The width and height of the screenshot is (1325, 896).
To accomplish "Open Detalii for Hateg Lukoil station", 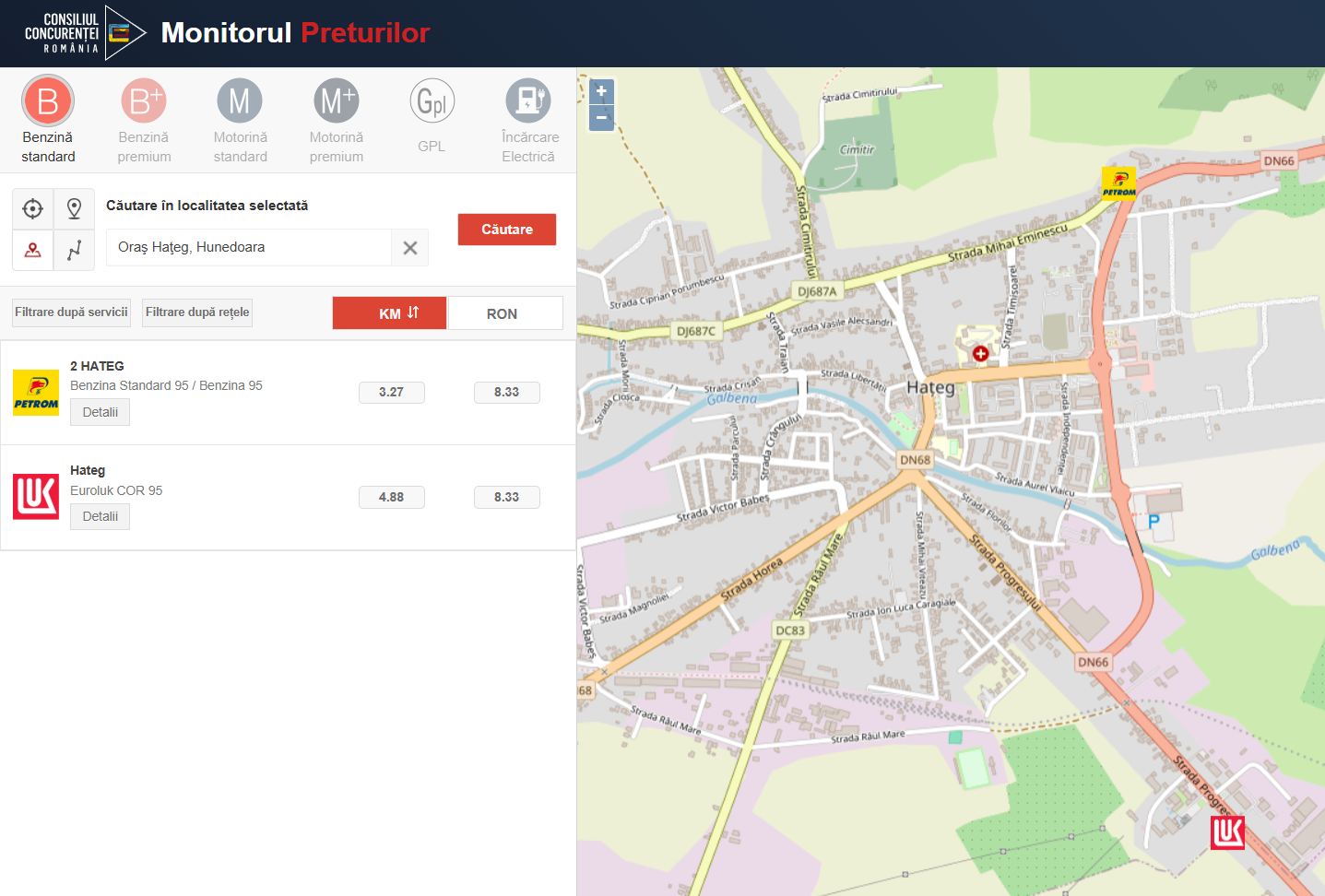I will coord(100,516).
